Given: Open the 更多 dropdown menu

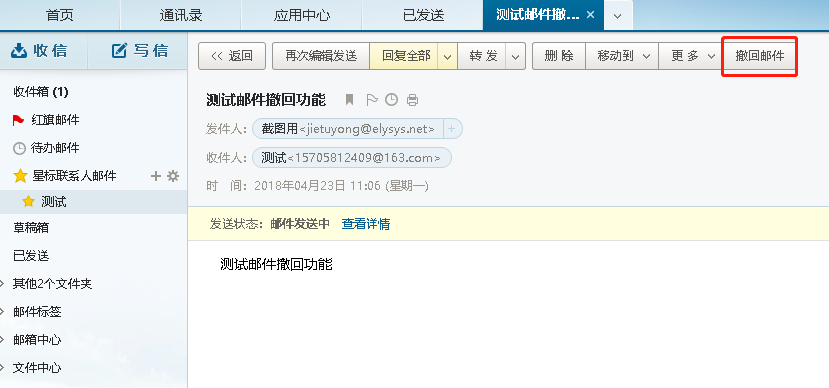Looking at the screenshot, I should point(690,56).
